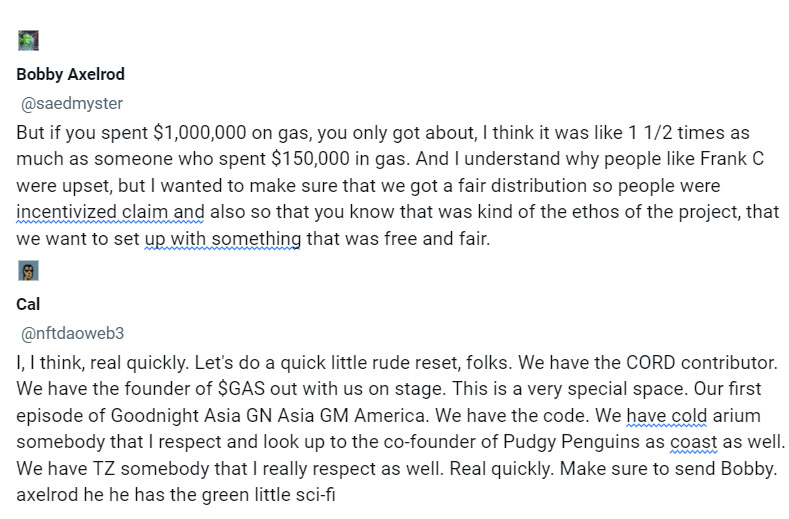This screenshot has height=519, width=789.
Task: Click the underlined word "coast"
Action: pyautogui.click(x=694, y=442)
